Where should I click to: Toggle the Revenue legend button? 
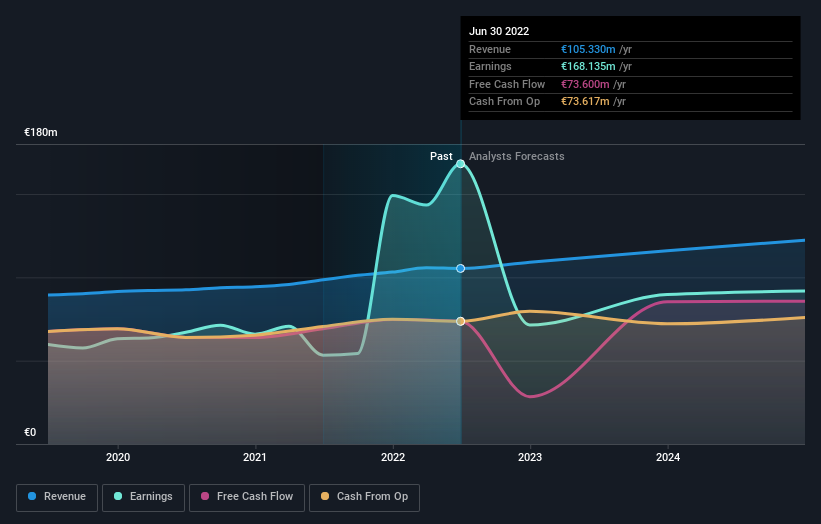57,497
